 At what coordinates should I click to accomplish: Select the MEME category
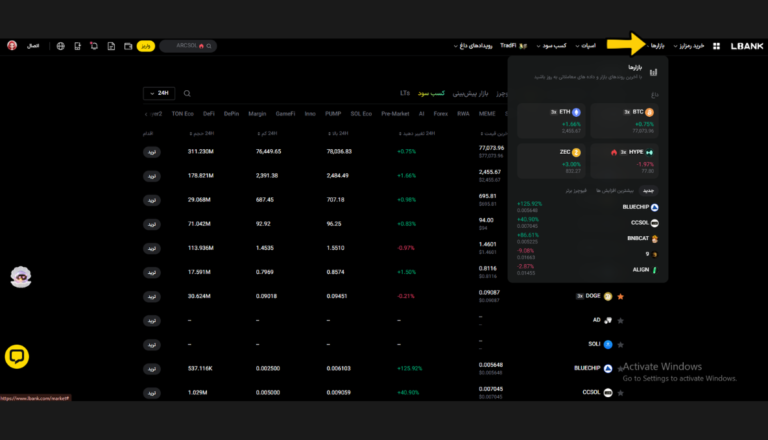(487, 114)
